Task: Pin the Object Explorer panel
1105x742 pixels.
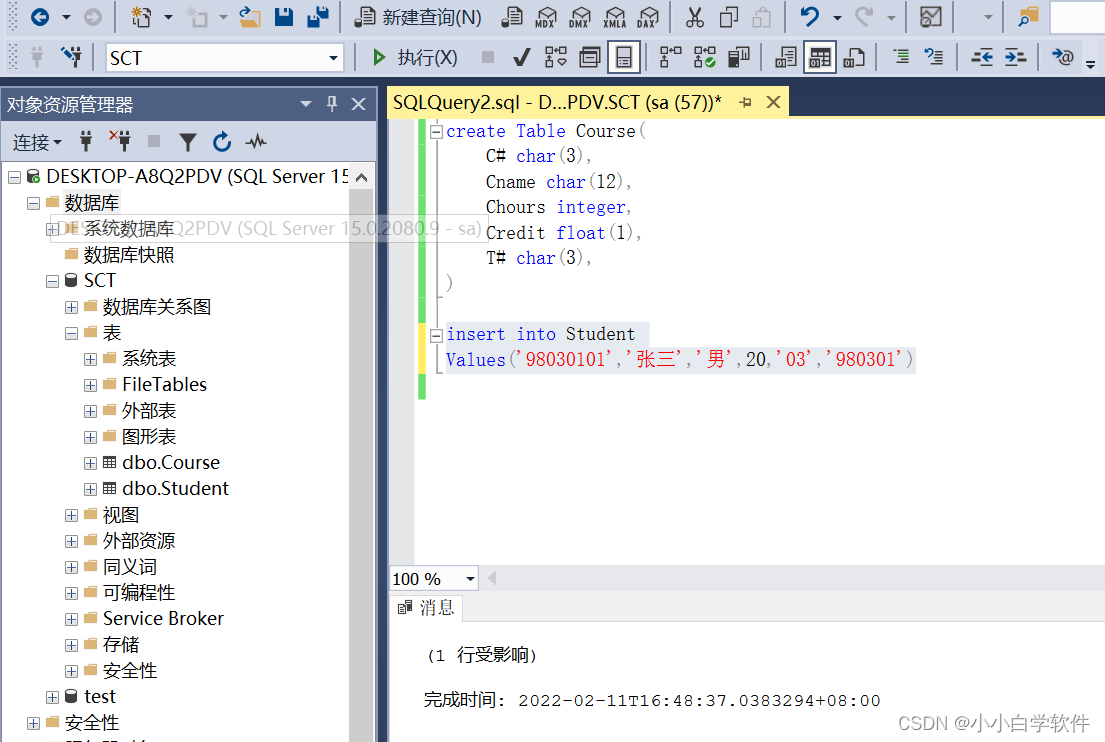Action: [332, 104]
